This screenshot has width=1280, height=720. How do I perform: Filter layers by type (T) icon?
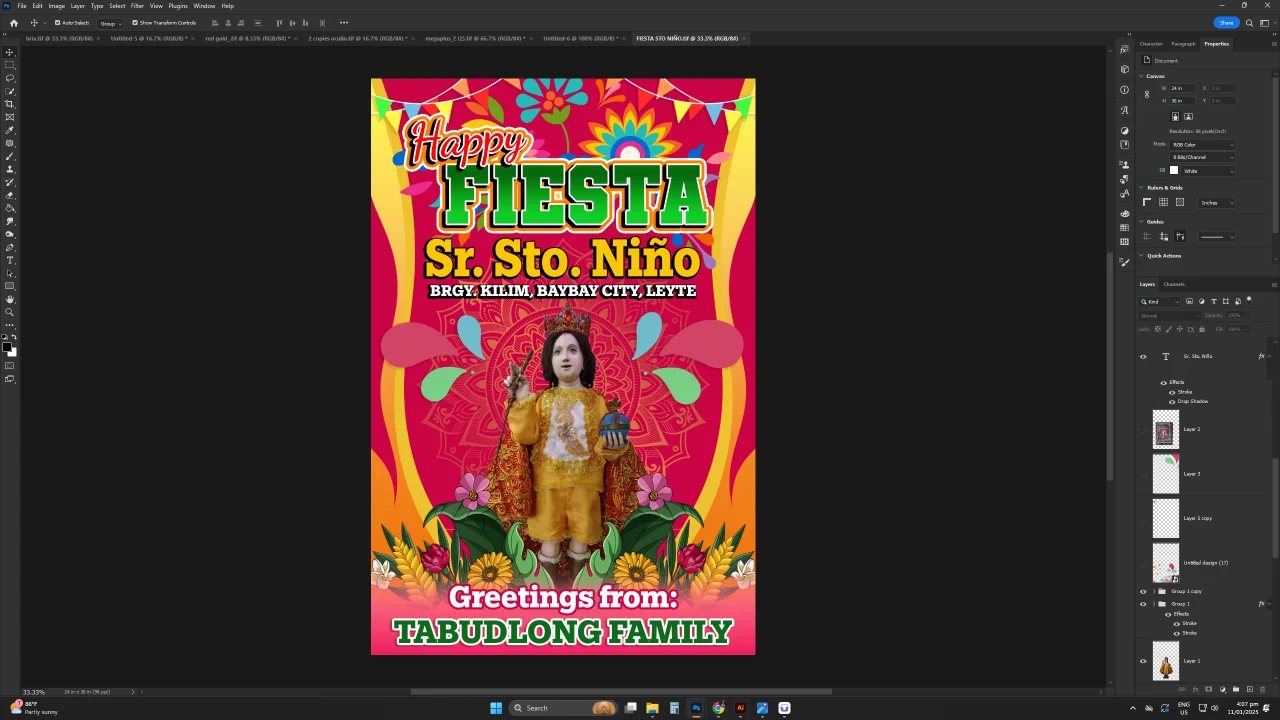coord(1214,302)
